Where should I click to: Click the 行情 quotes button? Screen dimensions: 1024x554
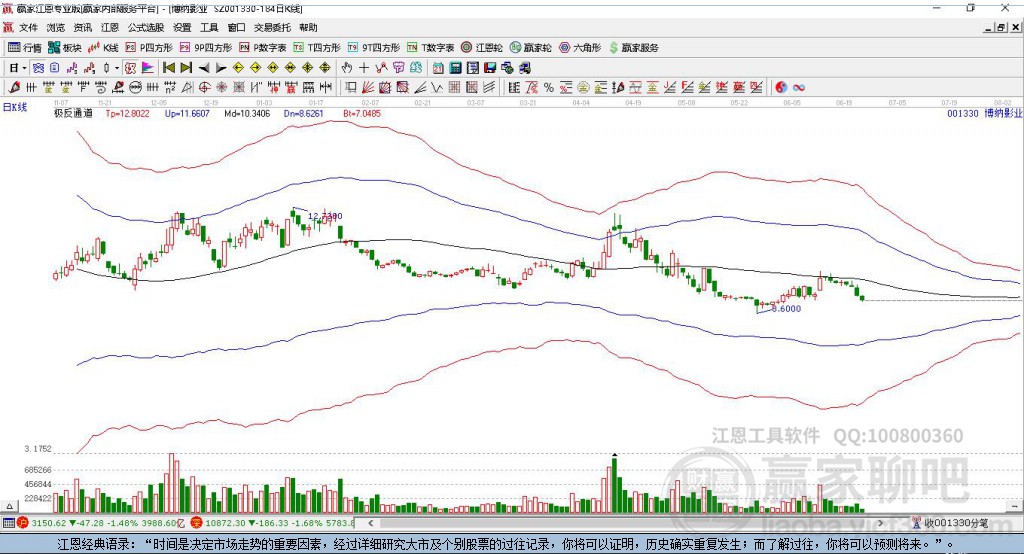coord(26,47)
